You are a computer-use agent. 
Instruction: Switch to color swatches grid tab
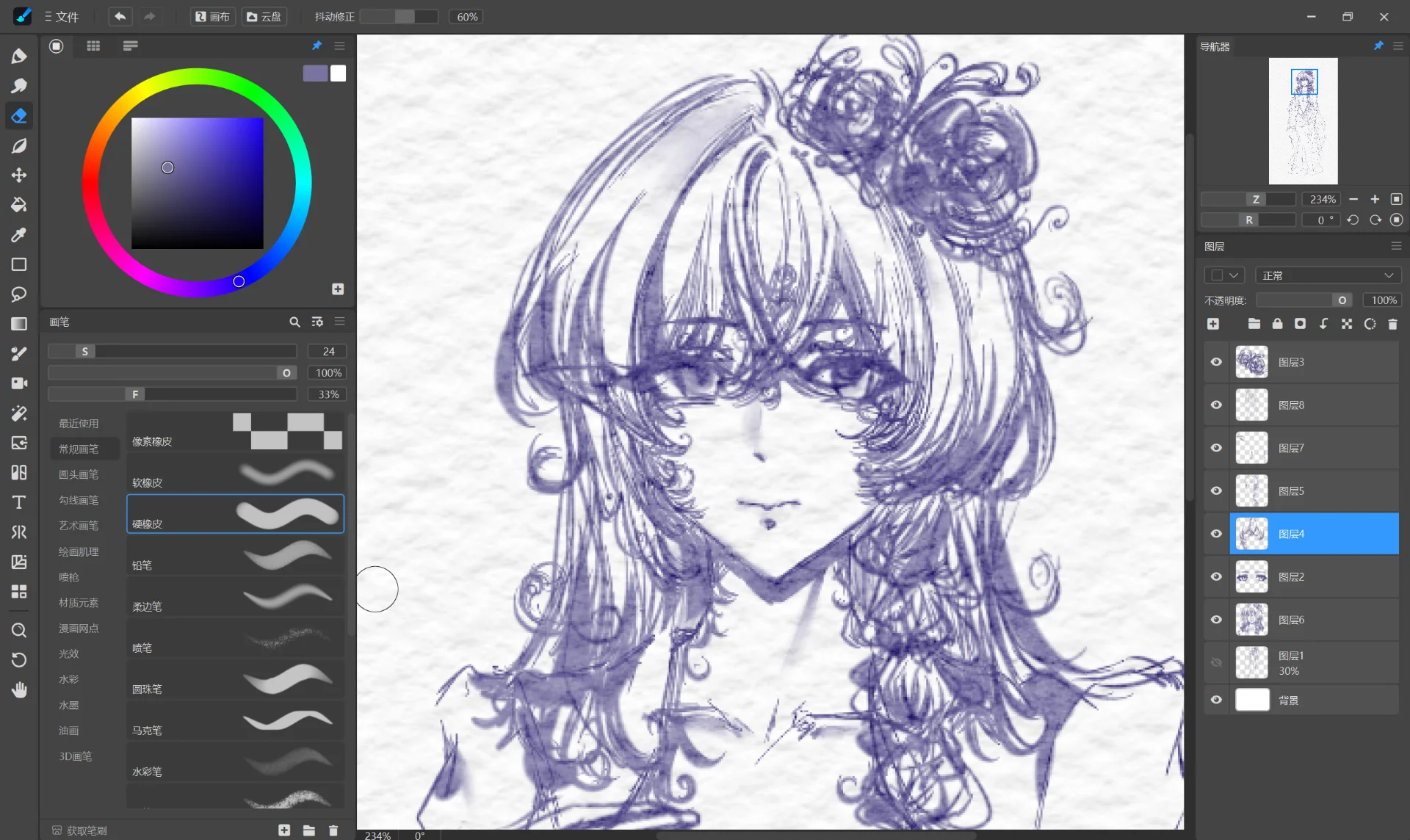pyautogui.click(x=93, y=46)
